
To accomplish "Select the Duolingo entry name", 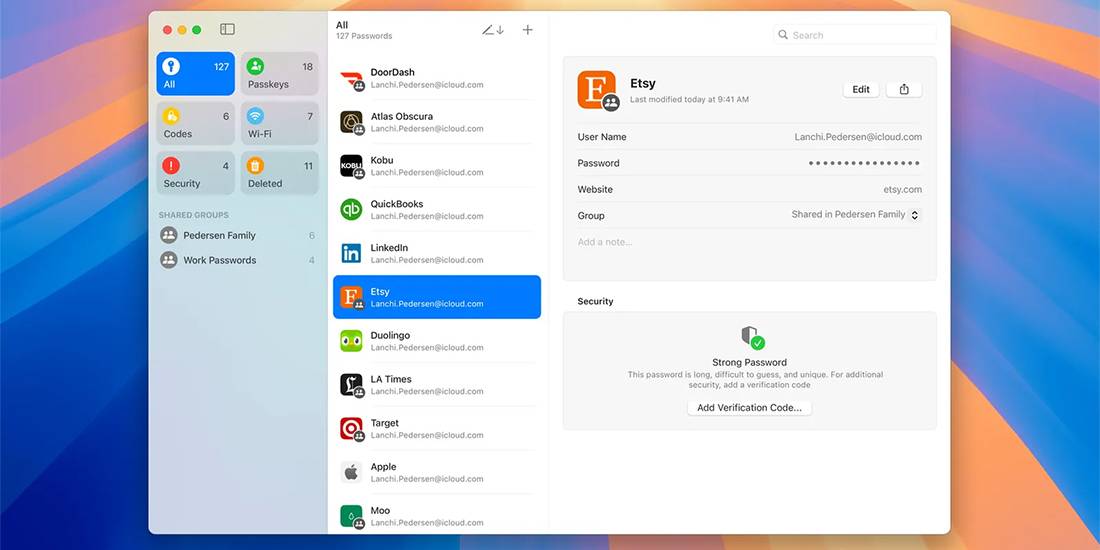I will (x=390, y=335).
